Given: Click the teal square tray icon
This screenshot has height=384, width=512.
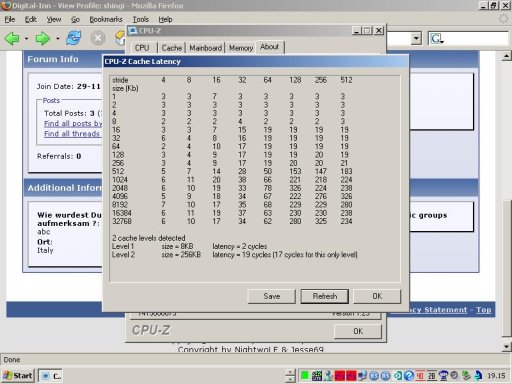Looking at the screenshot, I should [397, 376].
